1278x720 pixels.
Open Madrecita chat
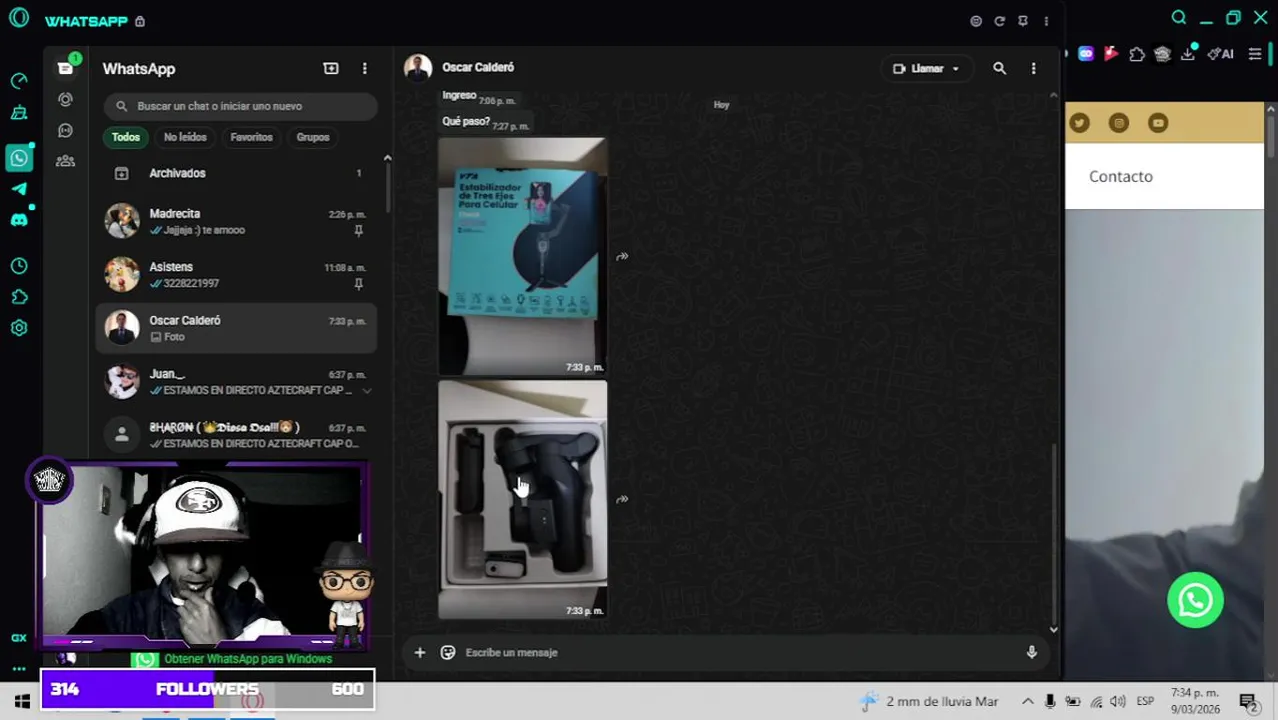click(x=236, y=221)
